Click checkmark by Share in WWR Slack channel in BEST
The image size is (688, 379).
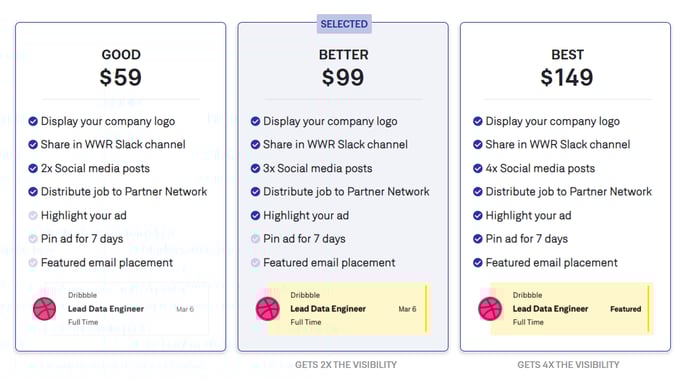(x=478, y=144)
